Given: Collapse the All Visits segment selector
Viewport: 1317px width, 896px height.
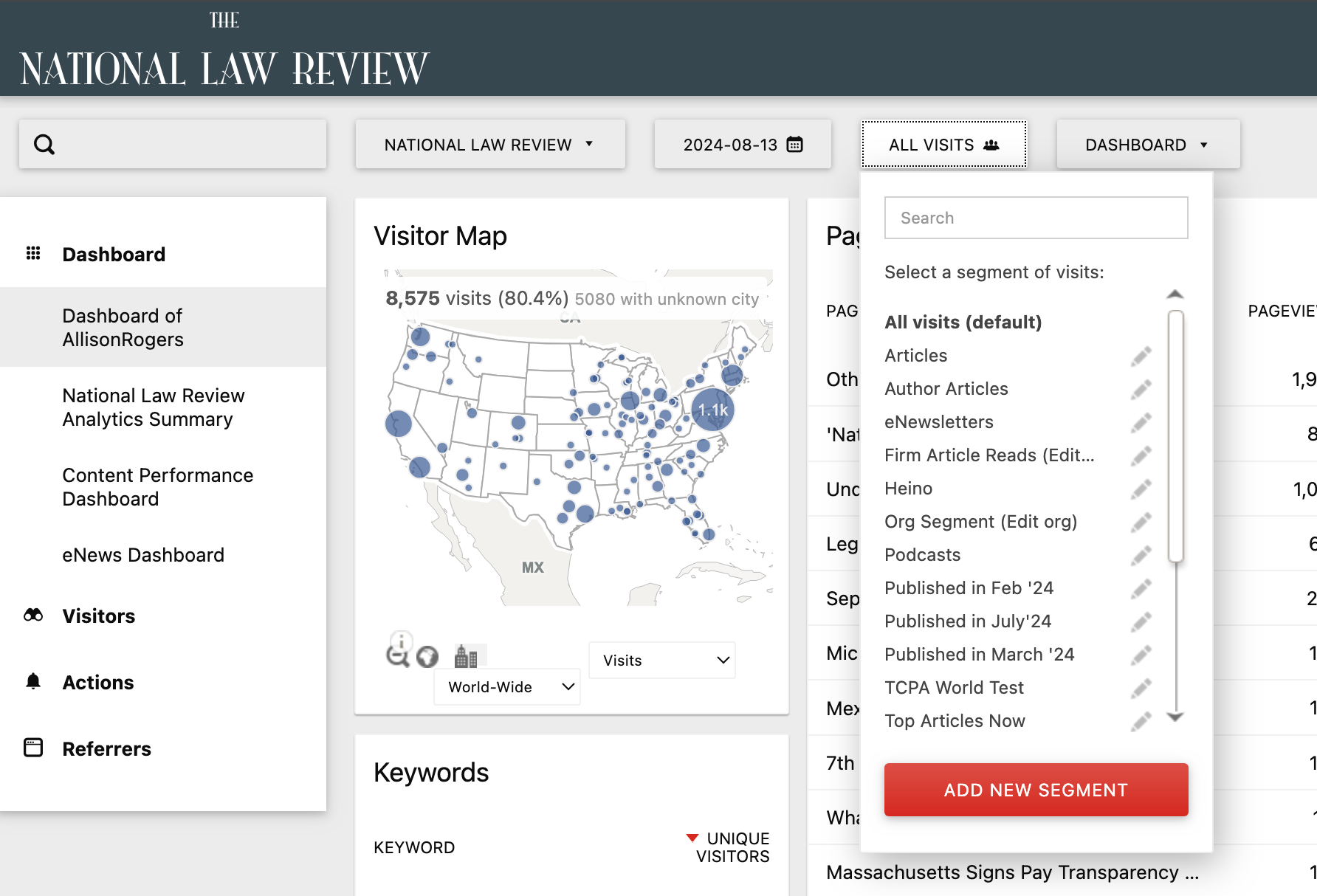Looking at the screenshot, I should (944, 145).
